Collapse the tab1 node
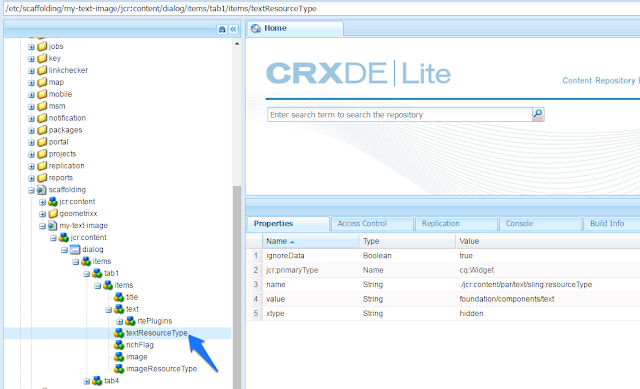Screen dimensions: 640x389 click(87, 273)
